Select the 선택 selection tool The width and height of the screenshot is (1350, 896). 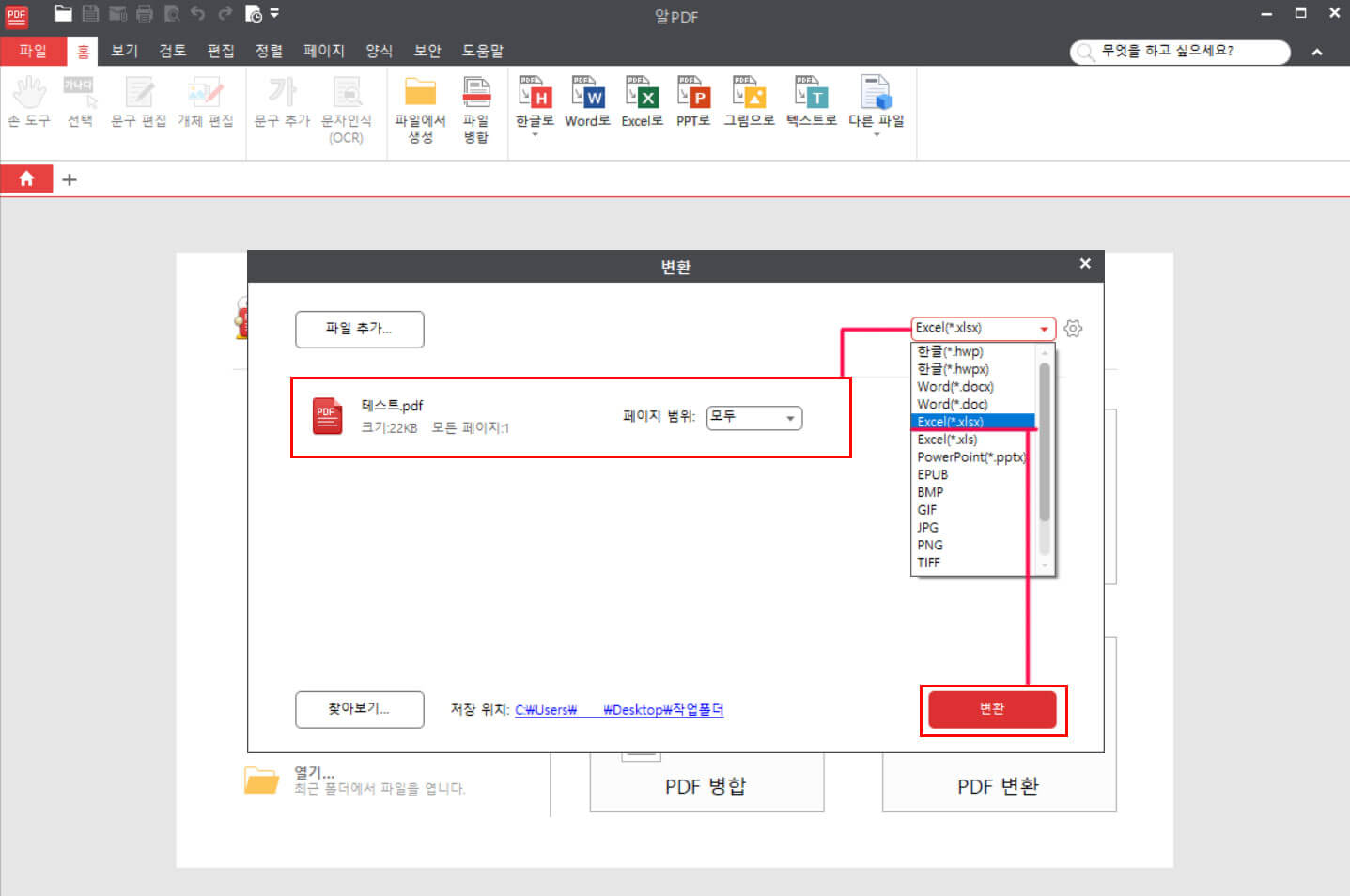click(81, 101)
